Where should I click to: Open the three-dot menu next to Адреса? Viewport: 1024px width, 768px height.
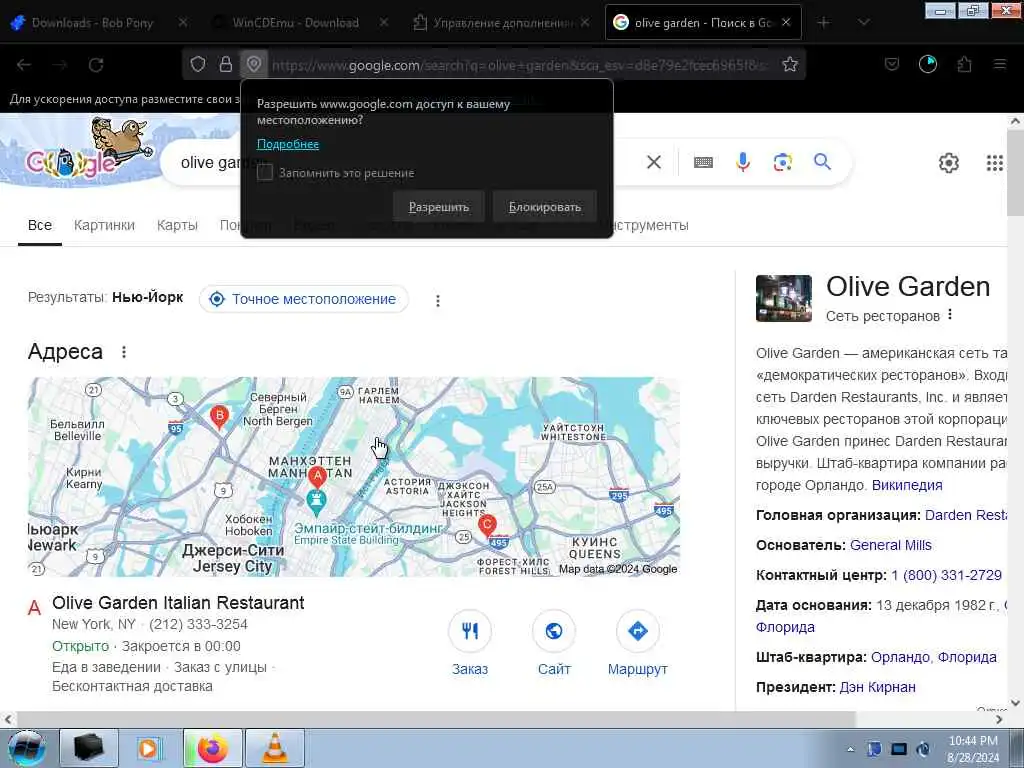(124, 352)
